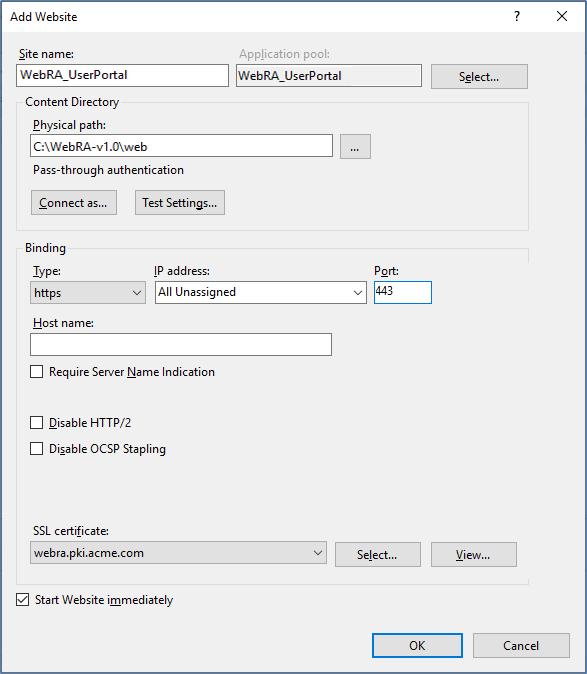The image size is (587, 674).
Task: Click the Connect as button
Action: [x=73, y=202]
